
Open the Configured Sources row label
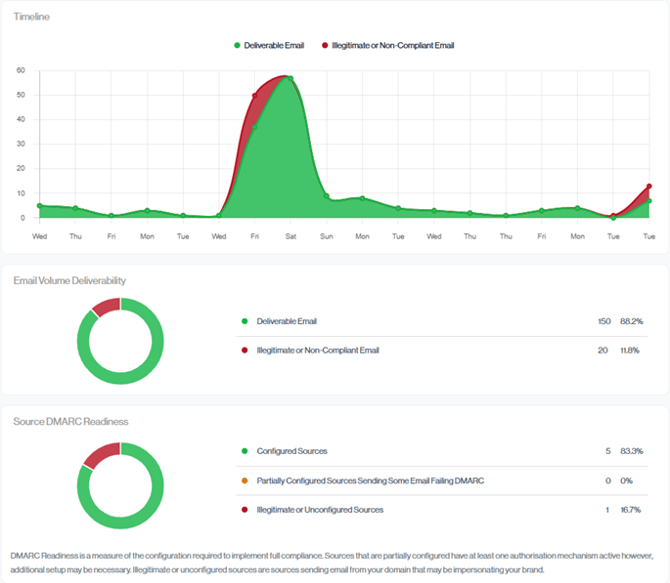(291, 452)
